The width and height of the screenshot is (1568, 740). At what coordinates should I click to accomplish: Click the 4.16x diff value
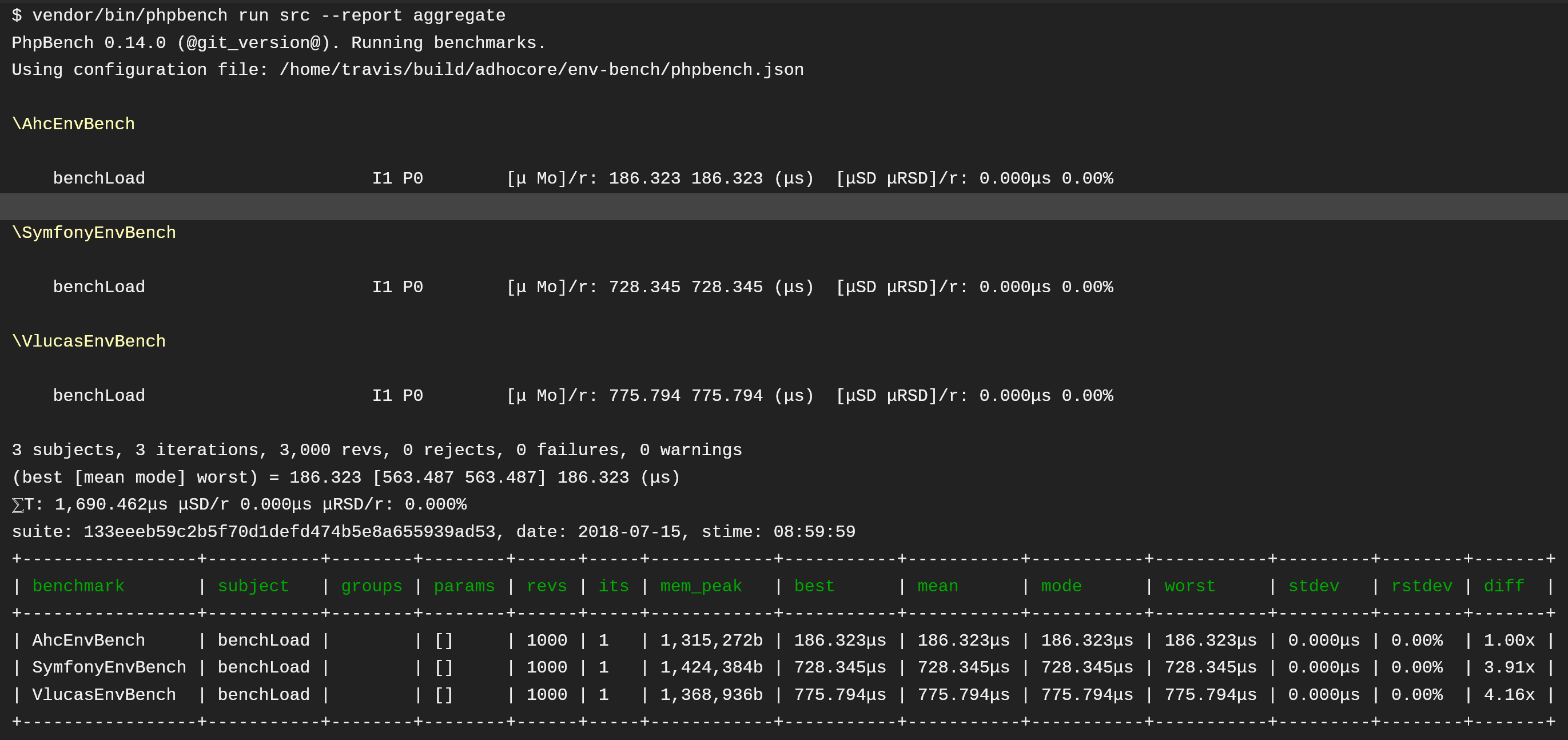(1509, 695)
